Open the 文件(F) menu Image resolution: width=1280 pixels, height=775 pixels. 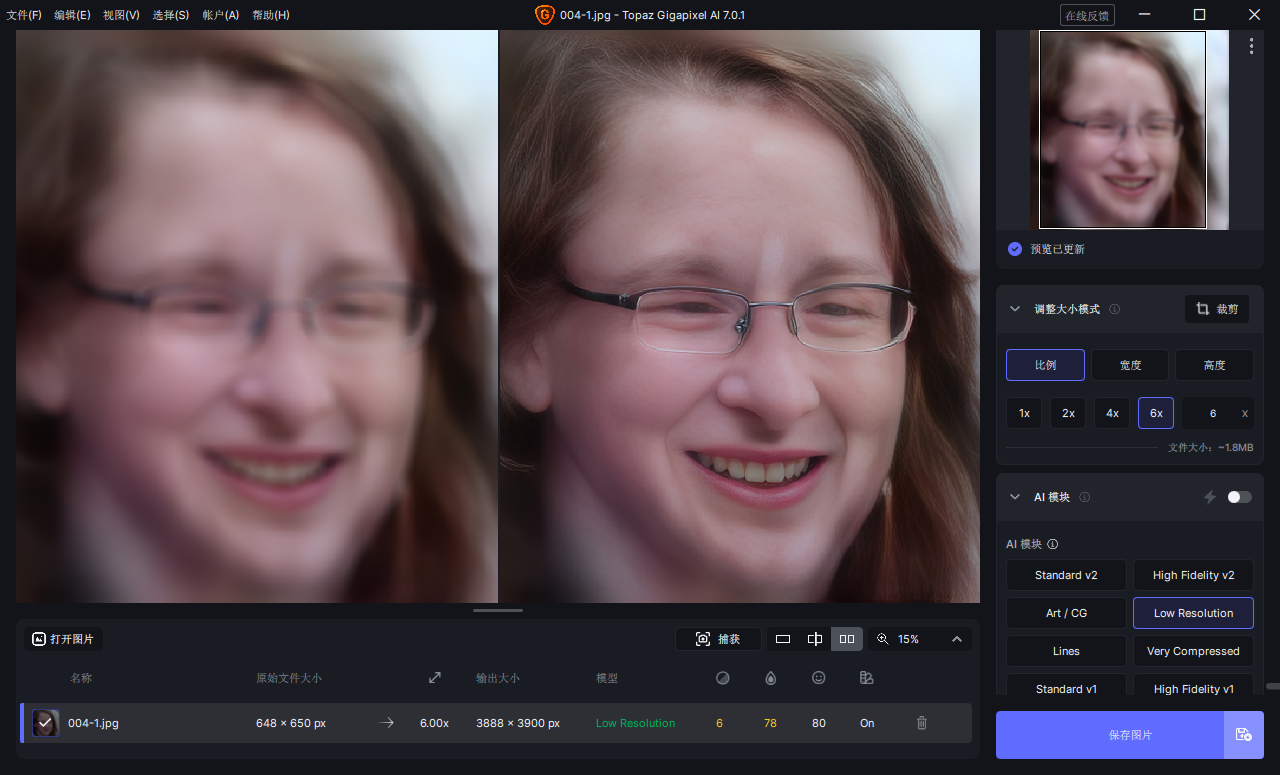[x=24, y=15]
